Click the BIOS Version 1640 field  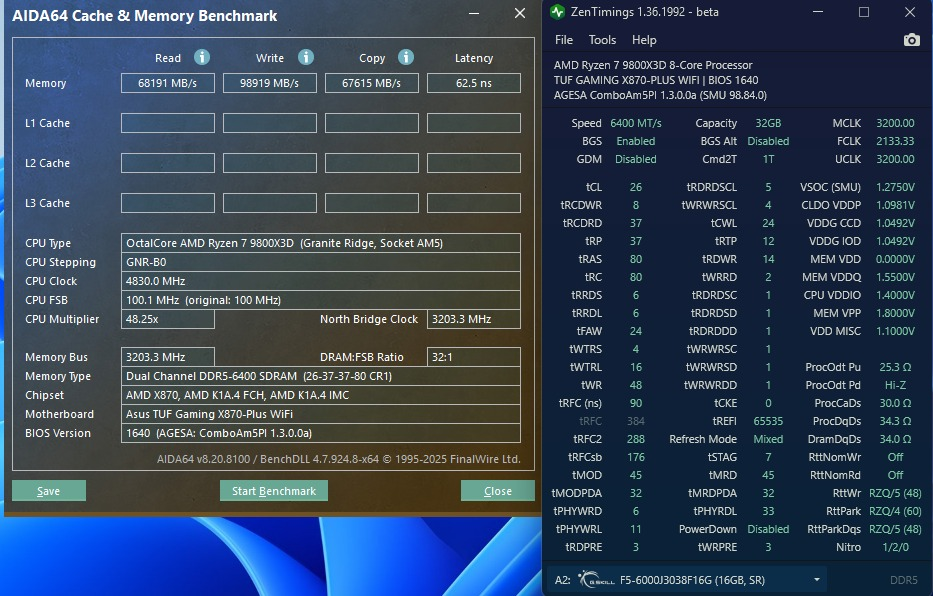point(321,433)
